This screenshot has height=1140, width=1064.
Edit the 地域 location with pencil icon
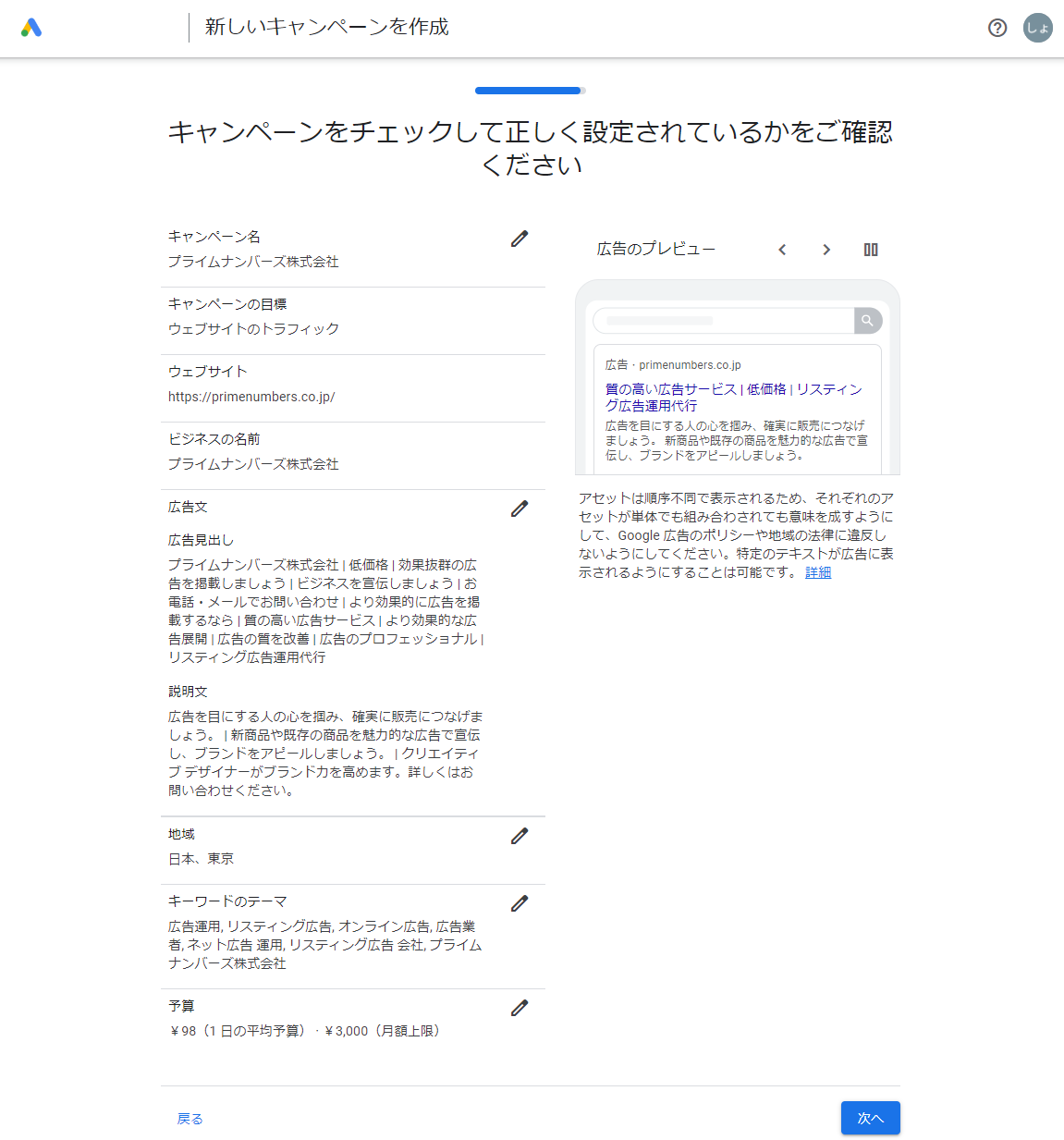point(520,837)
